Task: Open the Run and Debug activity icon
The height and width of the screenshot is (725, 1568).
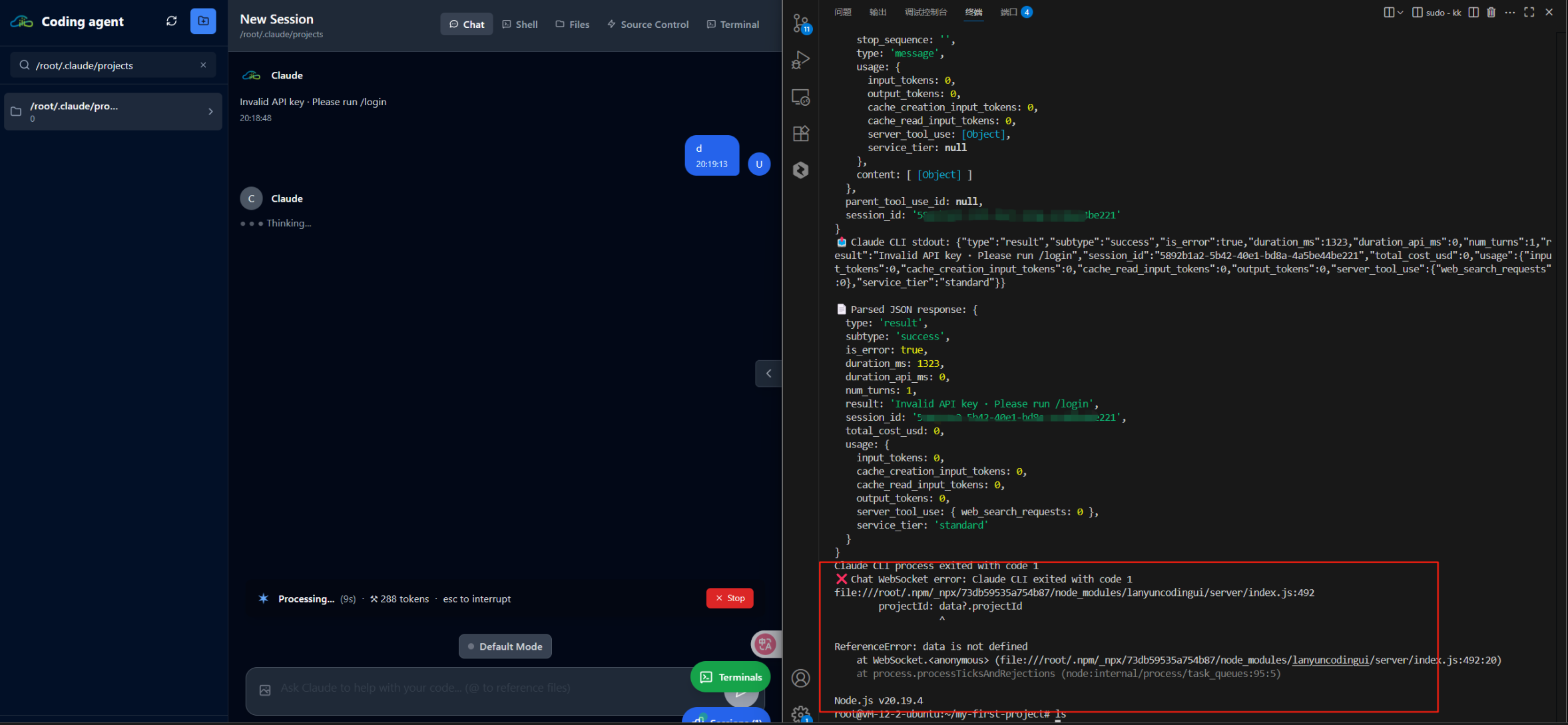Action: coord(801,61)
